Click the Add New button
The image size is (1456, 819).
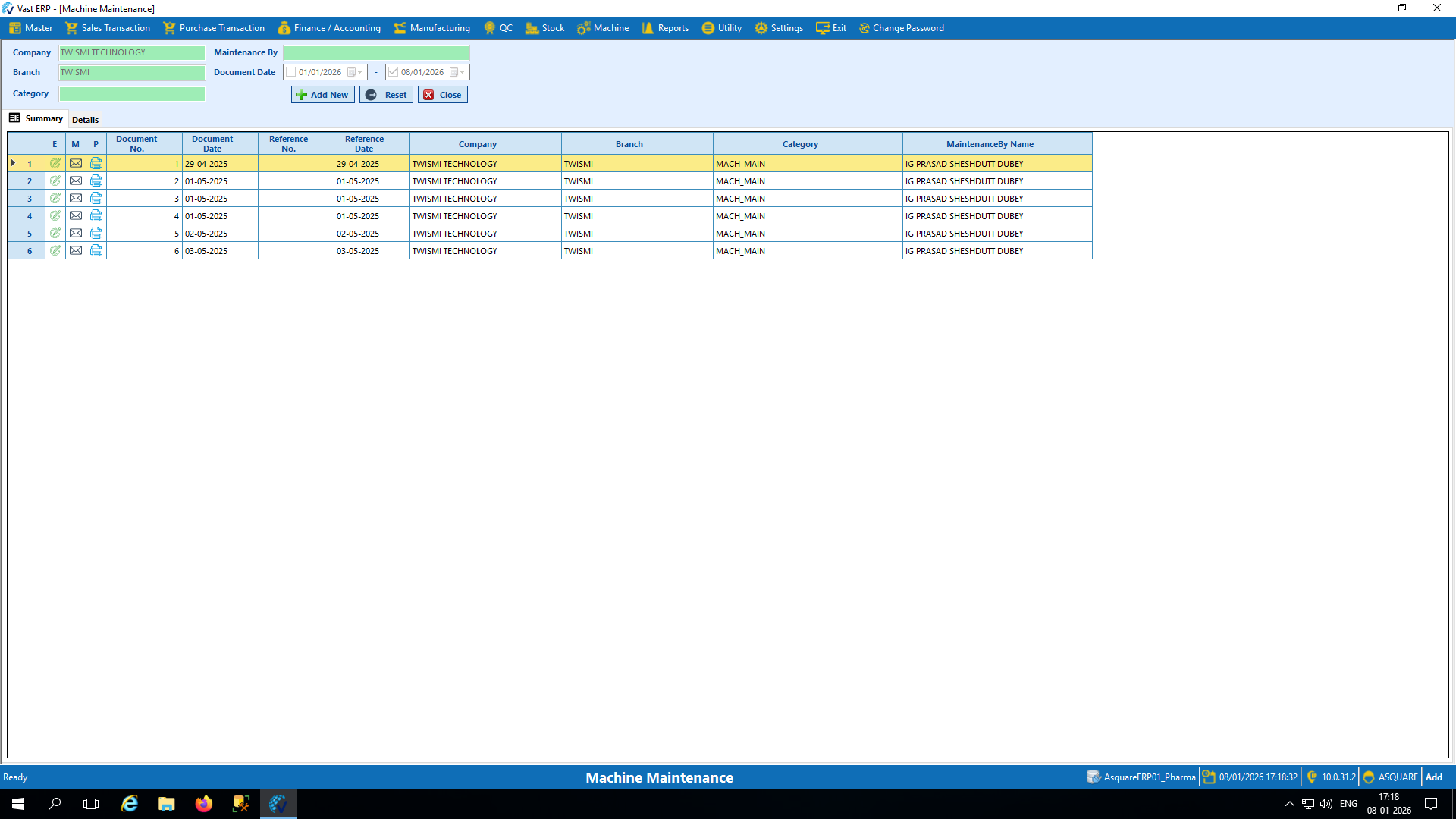322,95
